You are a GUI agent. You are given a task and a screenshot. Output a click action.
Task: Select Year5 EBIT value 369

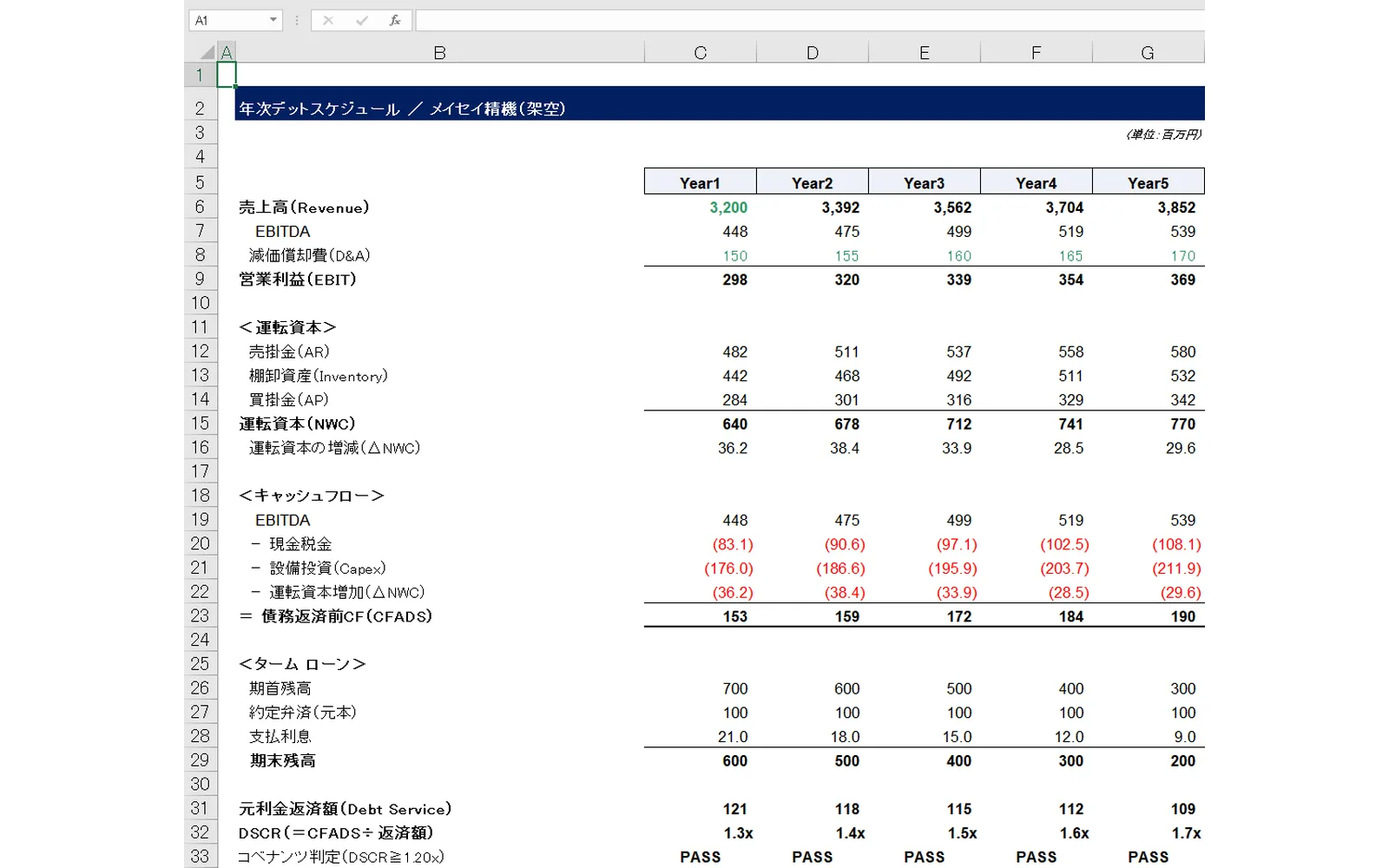click(1182, 279)
